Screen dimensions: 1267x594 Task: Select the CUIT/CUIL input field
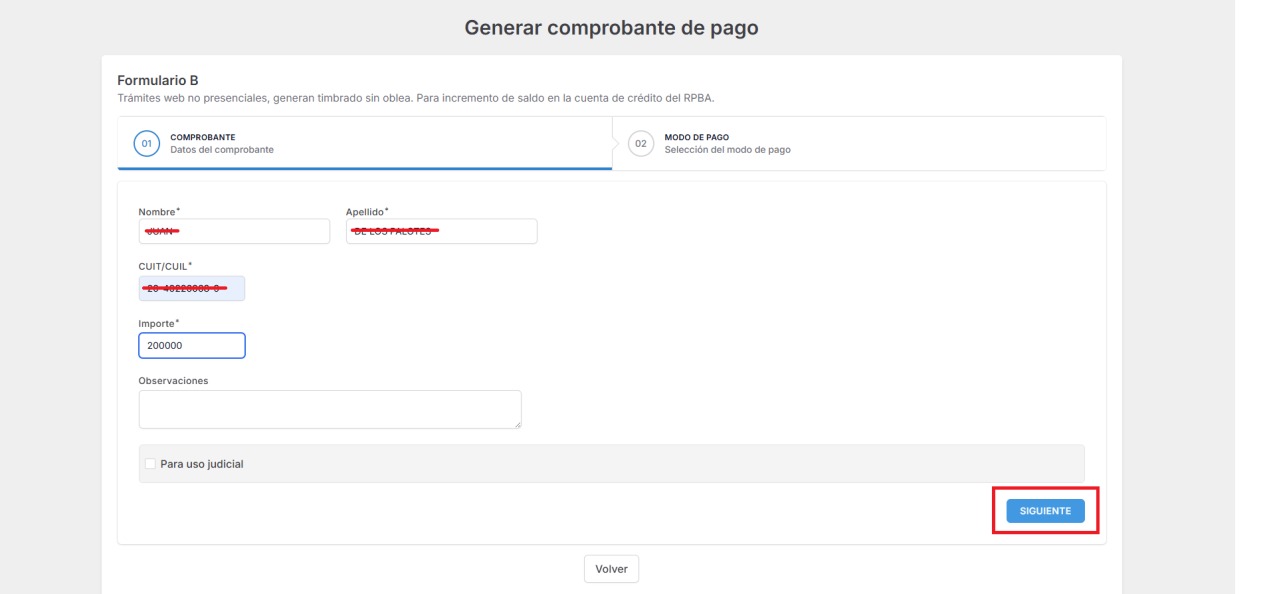[x=191, y=288]
